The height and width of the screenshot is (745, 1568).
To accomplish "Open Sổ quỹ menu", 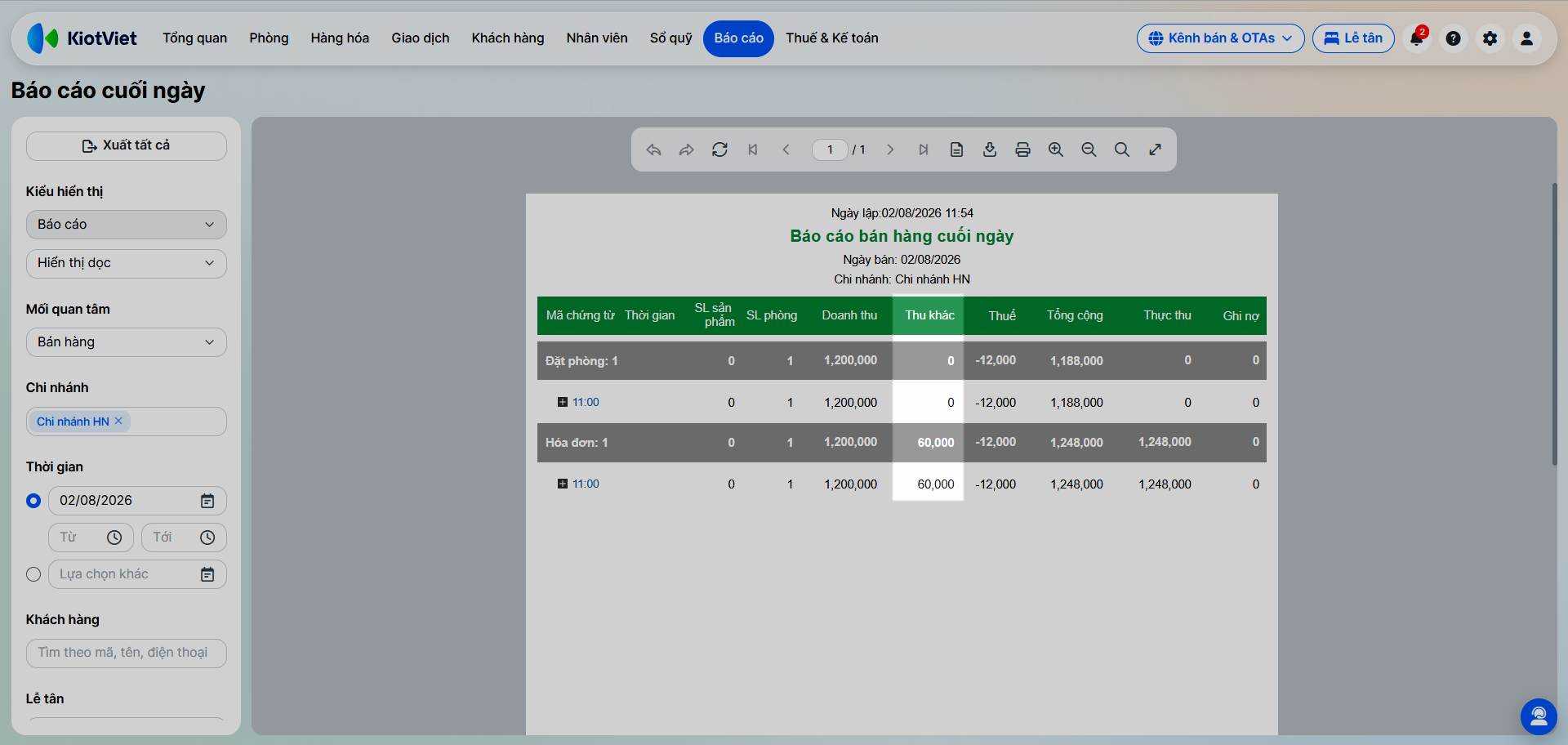I will [670, 38].
